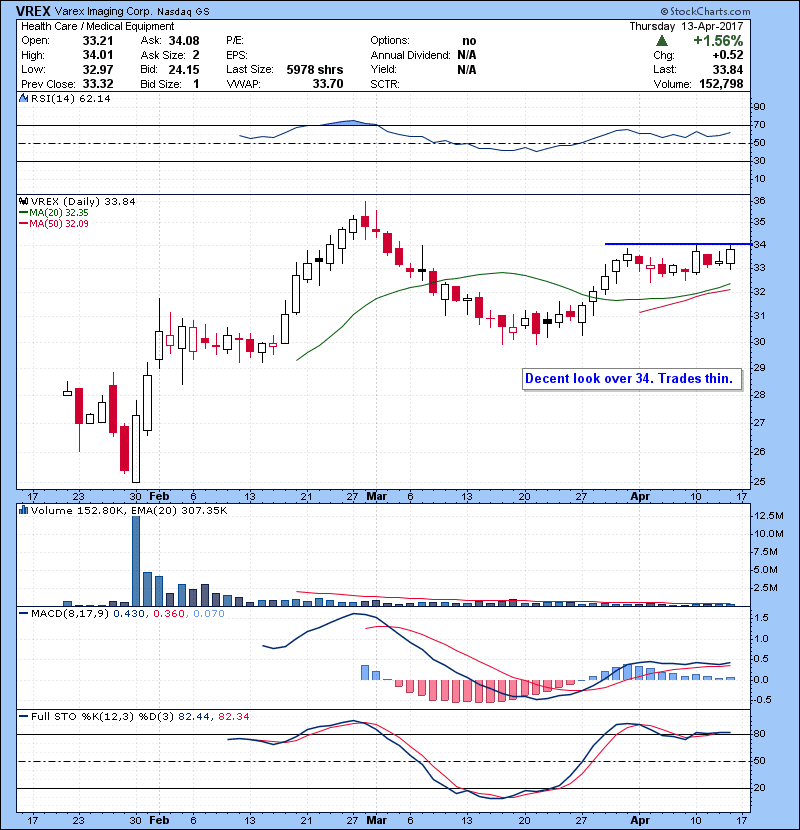Screen dimensions: 800x830
Task: Click the 12.5M volume axis label
Action: point(769,516)
